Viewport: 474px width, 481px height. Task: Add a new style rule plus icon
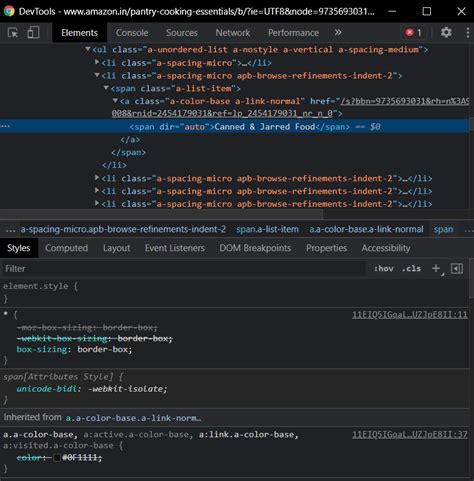click(x=436, y=268)
